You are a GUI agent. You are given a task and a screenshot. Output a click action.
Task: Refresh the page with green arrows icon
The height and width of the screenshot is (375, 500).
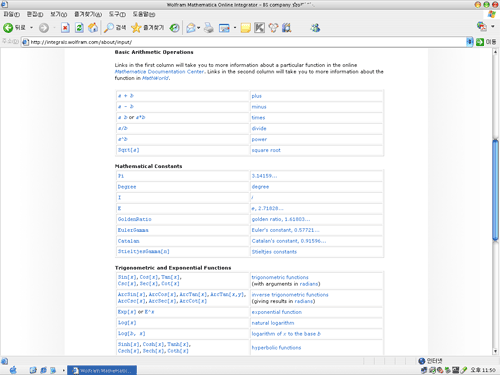[x=79, y=28]
